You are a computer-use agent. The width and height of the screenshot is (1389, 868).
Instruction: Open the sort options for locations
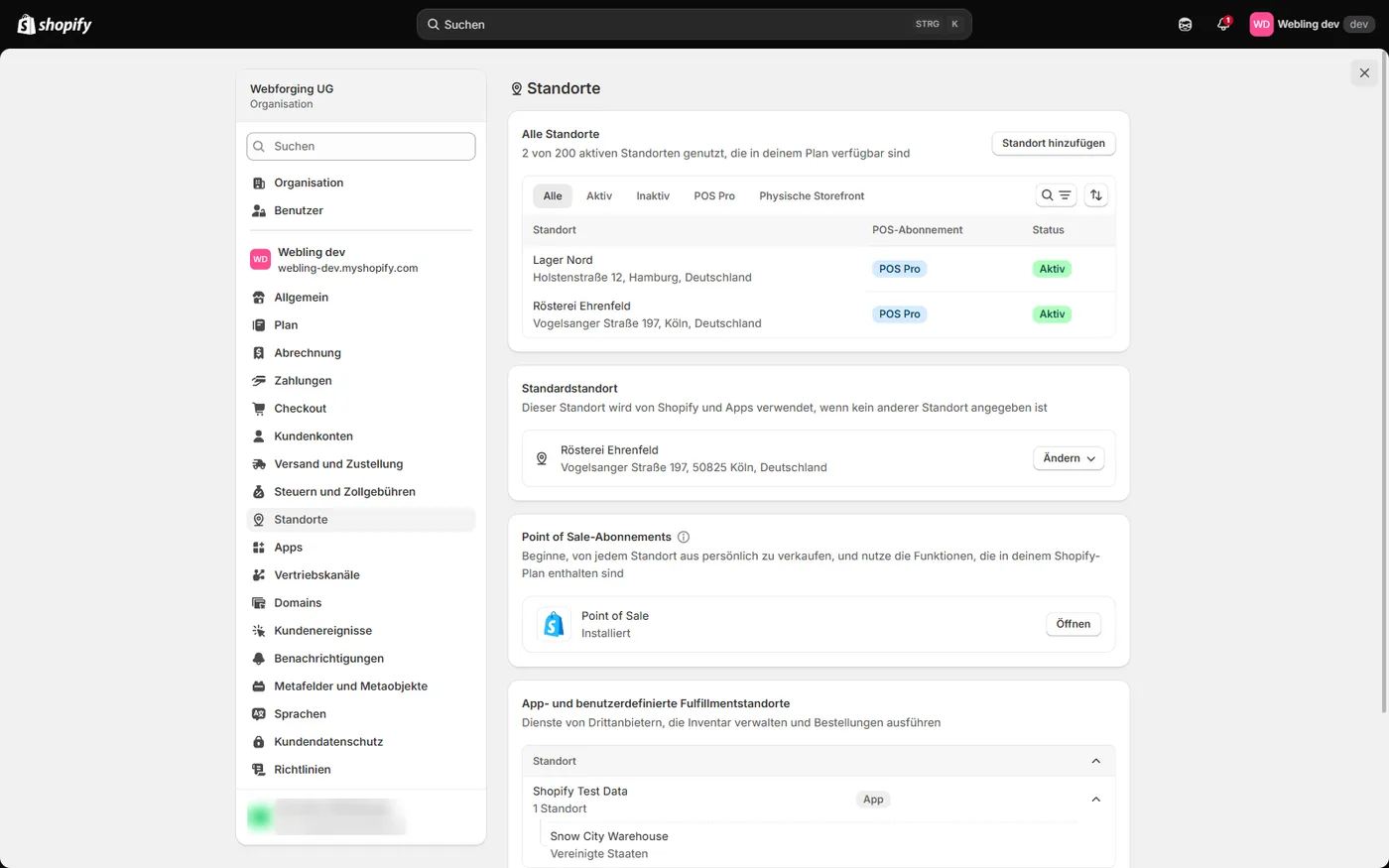[x=1096, y=195]
